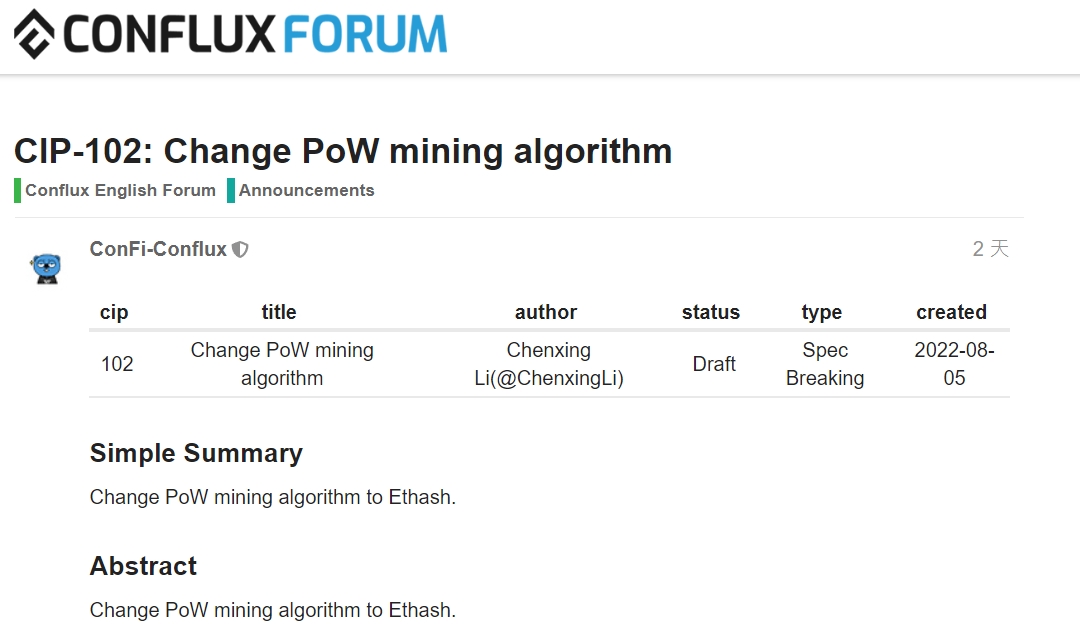Click the CONFLUX FORUM header text
Image resolution: width=1080 pixels, height=638 pixels.
[255, 34]
